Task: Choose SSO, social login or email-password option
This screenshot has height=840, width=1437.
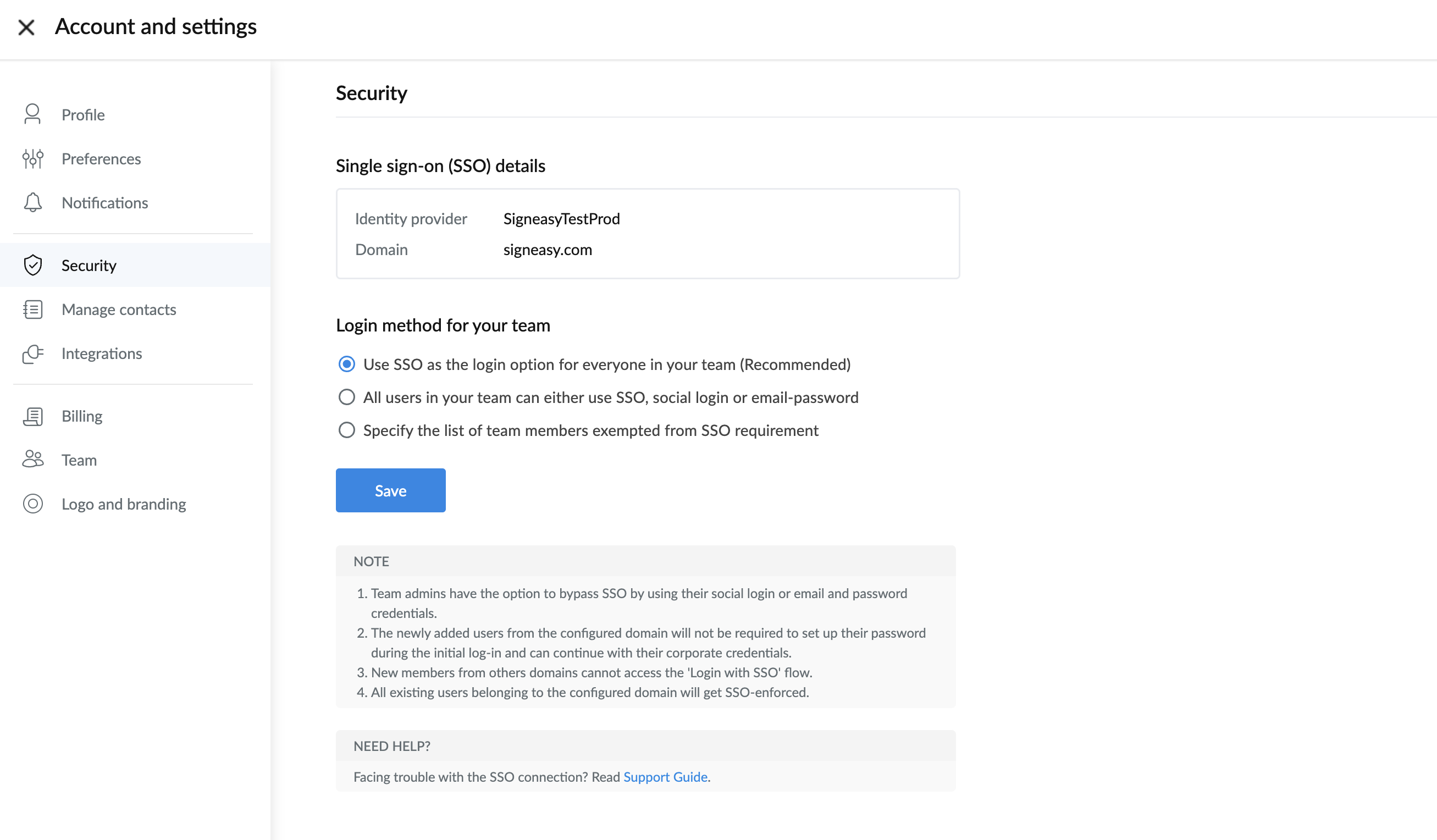Action: point(347,397)
